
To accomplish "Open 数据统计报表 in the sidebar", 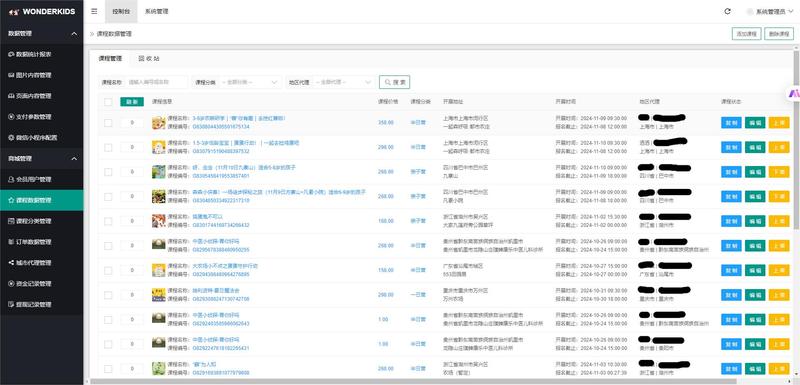I will coord(42,54).
